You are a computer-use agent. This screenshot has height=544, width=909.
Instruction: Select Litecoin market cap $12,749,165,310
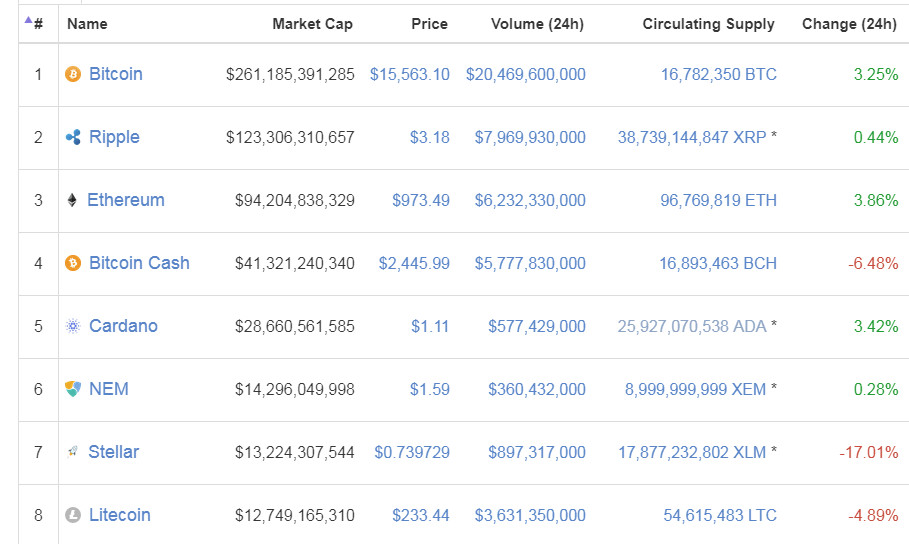(x=294, y=515)
